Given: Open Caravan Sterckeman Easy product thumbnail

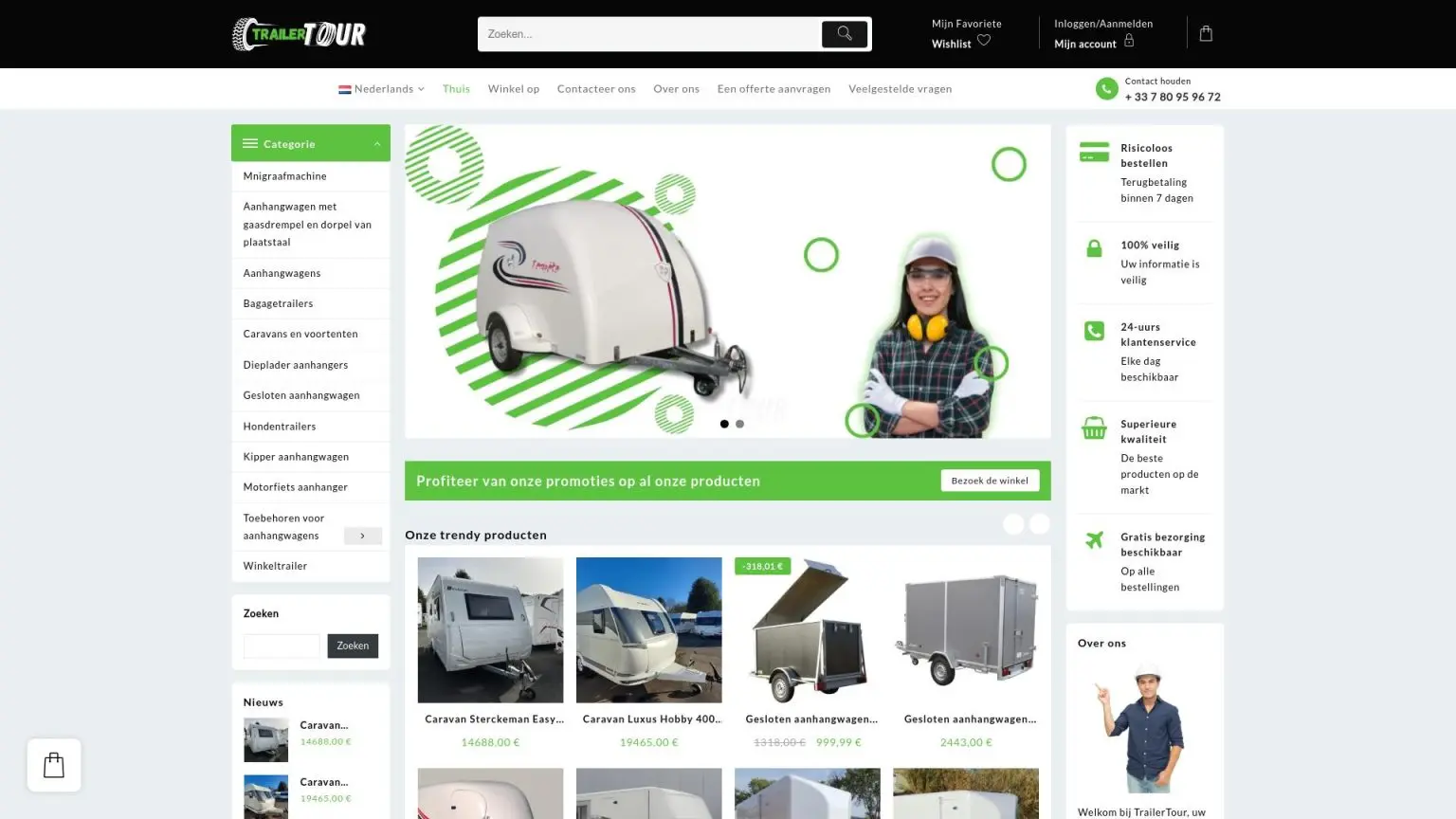Looking at the screenshot, I should 490,629.
